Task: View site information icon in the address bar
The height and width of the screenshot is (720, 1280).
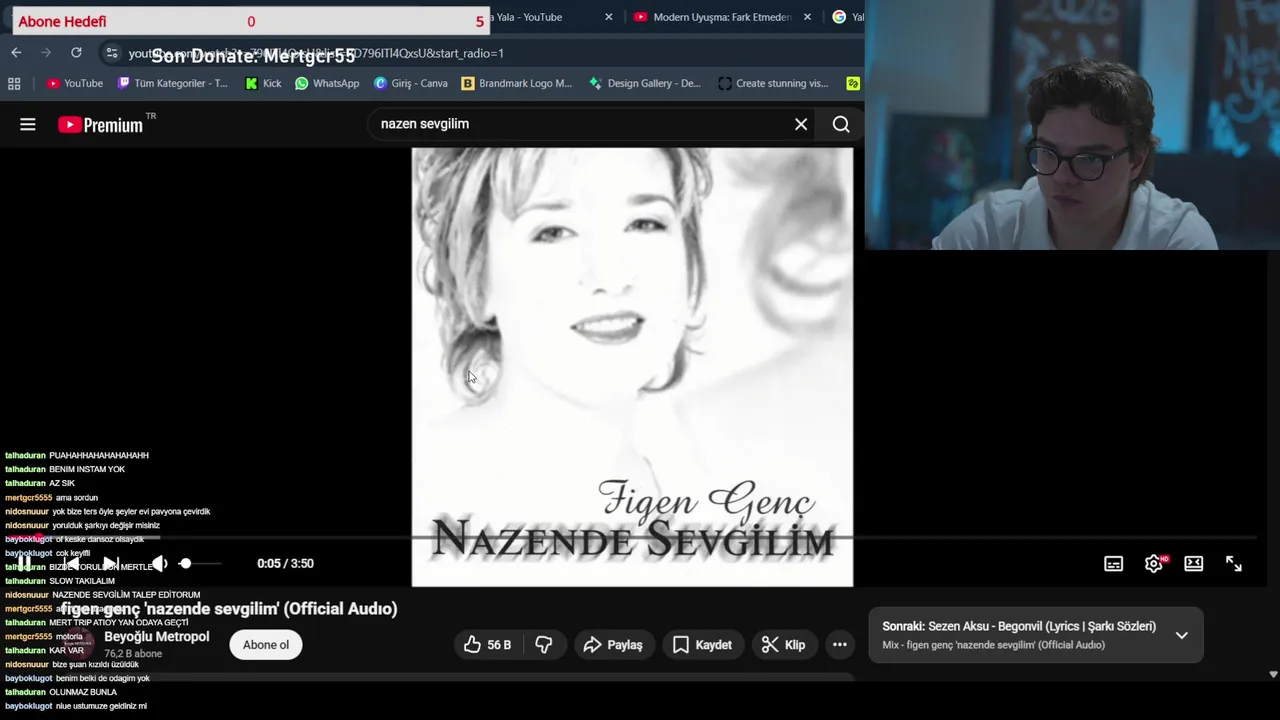Action: pyautogui.click(x=111, y=53)
